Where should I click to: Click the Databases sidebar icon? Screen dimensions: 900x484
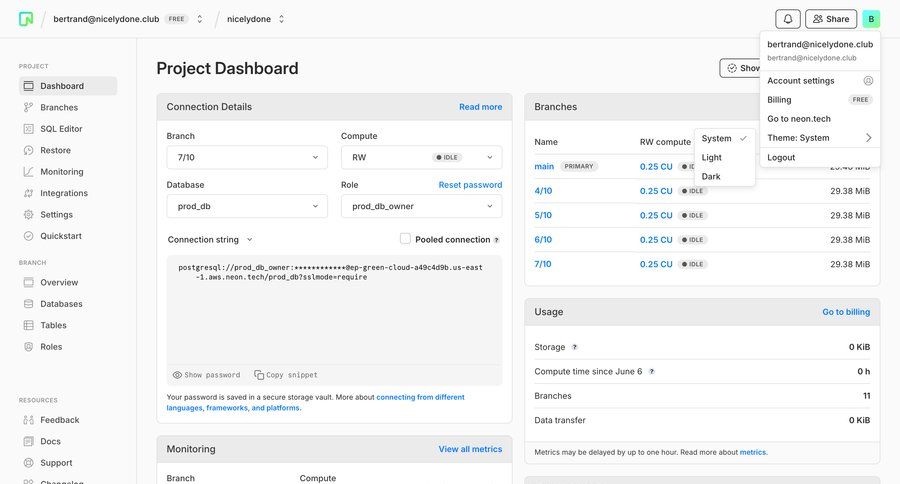pyautogui.click(x=29, y=304)
